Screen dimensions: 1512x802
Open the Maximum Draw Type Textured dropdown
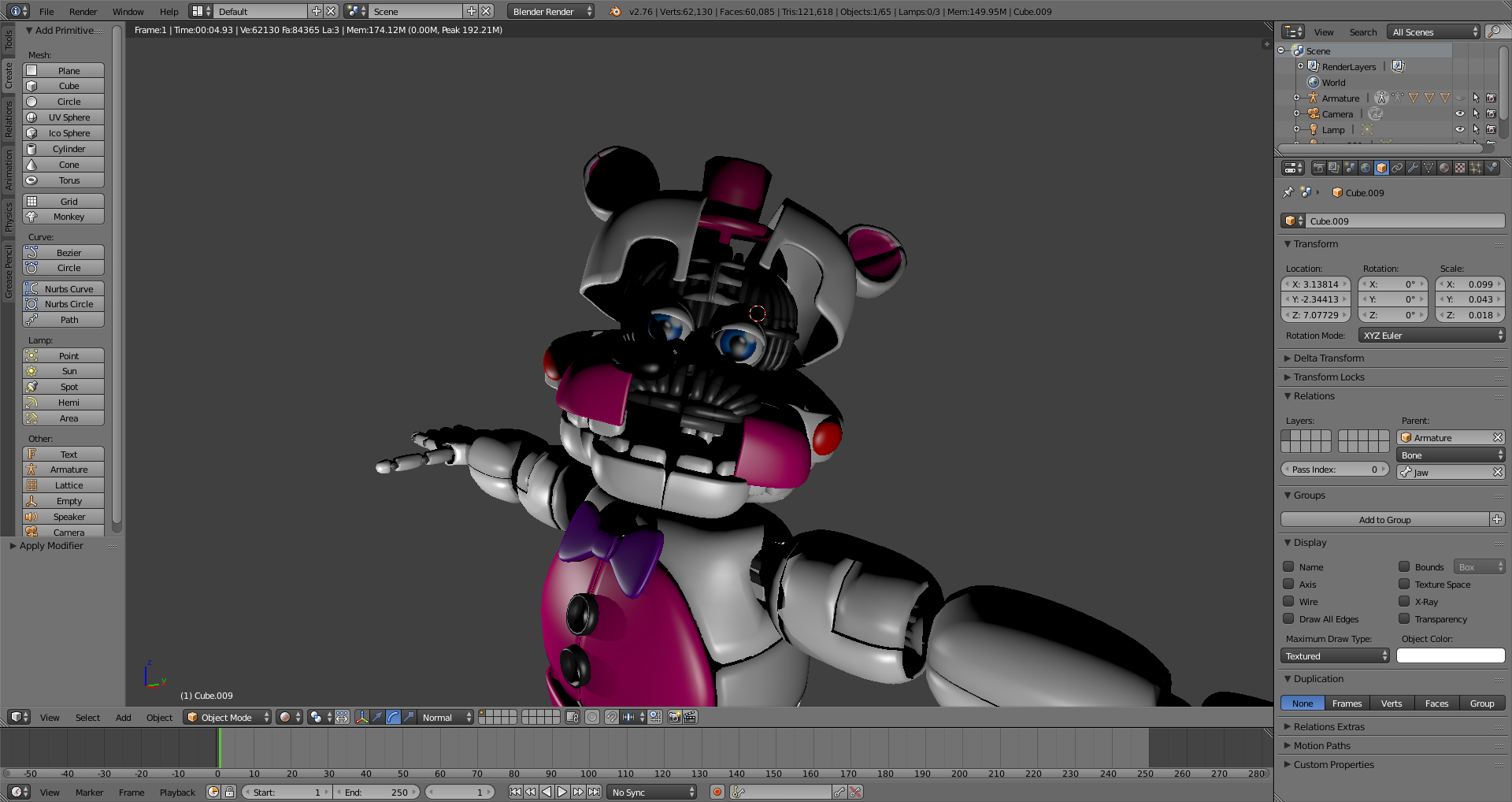click(x=1336, y=656)
